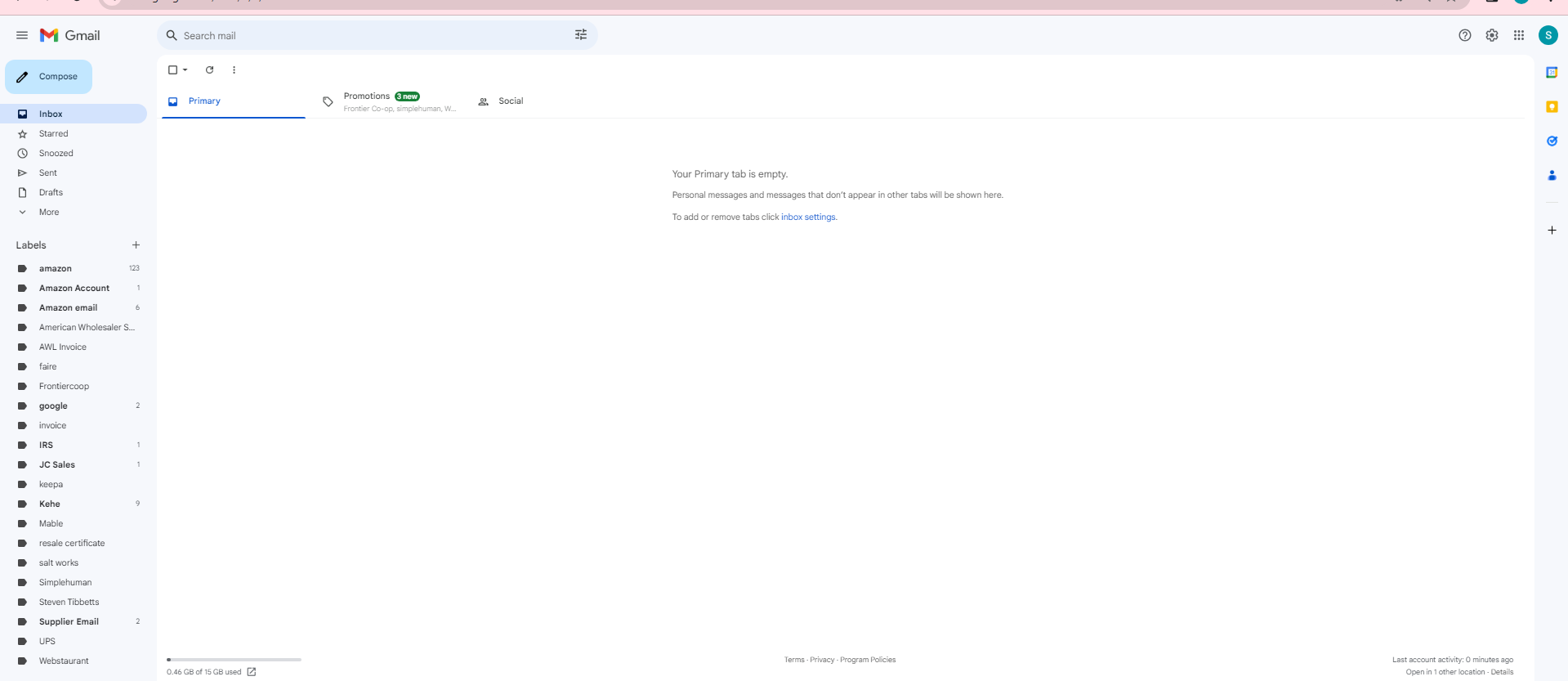The height and width of the screenshot is (681, 1568).
Task: Go to the Inbox folder
Action: click(74, 114)
